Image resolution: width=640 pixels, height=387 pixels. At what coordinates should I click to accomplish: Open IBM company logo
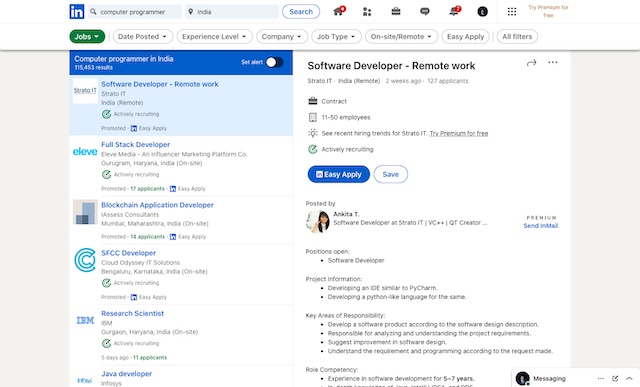(85, 320)
